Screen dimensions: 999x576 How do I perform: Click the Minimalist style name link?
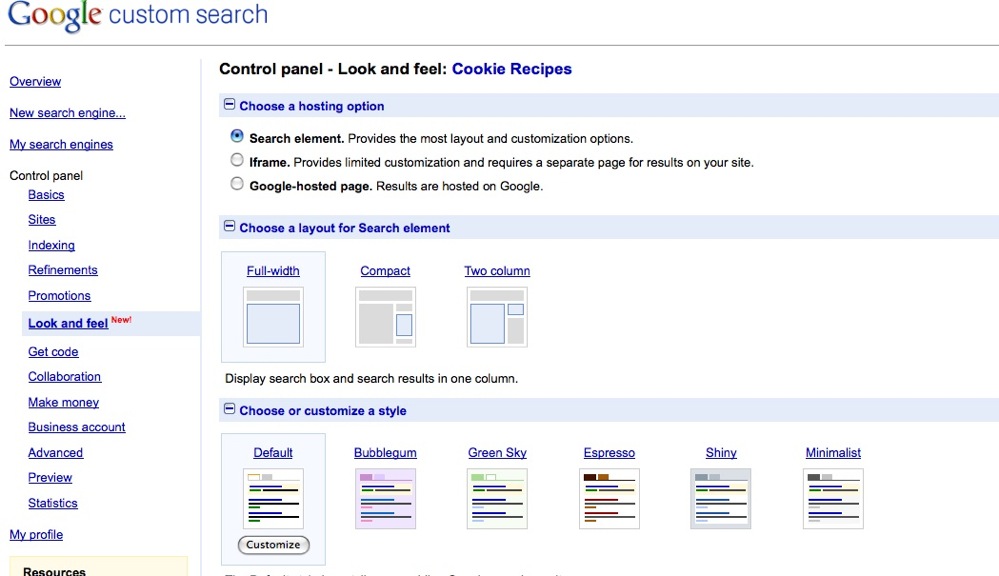(833, 453)
